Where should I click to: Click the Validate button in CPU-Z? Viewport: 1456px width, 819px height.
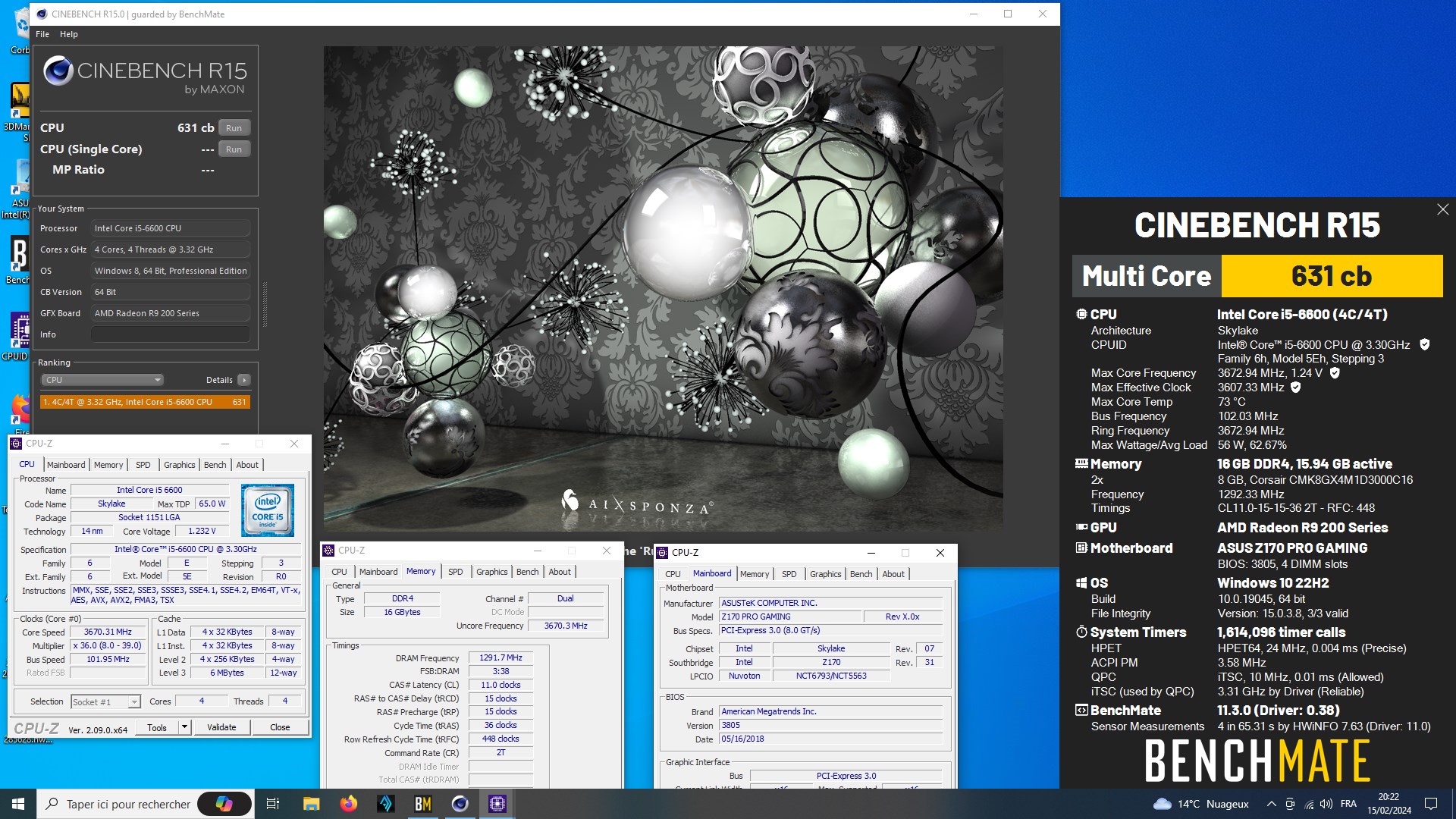coord(221,727)
